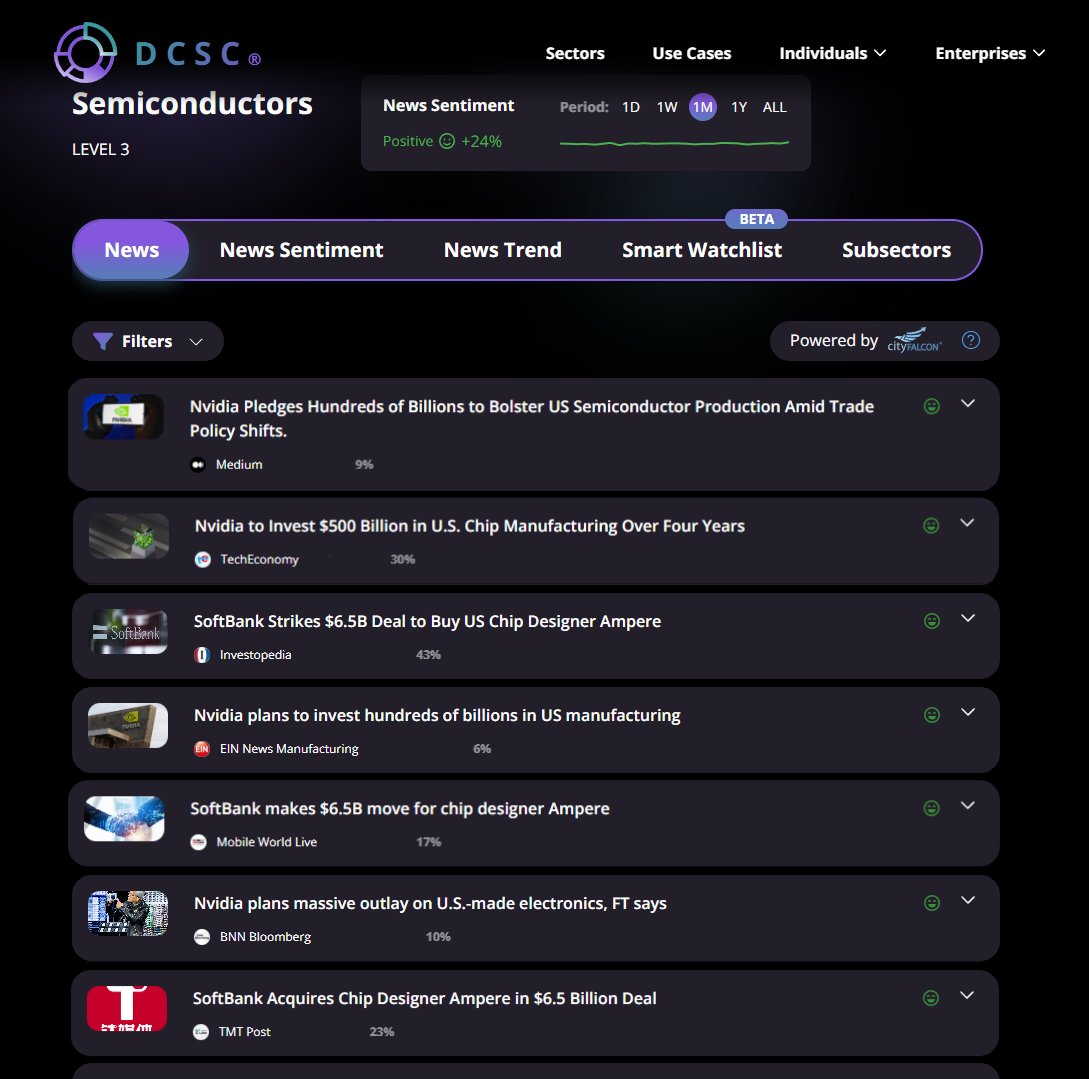
Task: Select the 1W period option
Action: pos(667,107)
